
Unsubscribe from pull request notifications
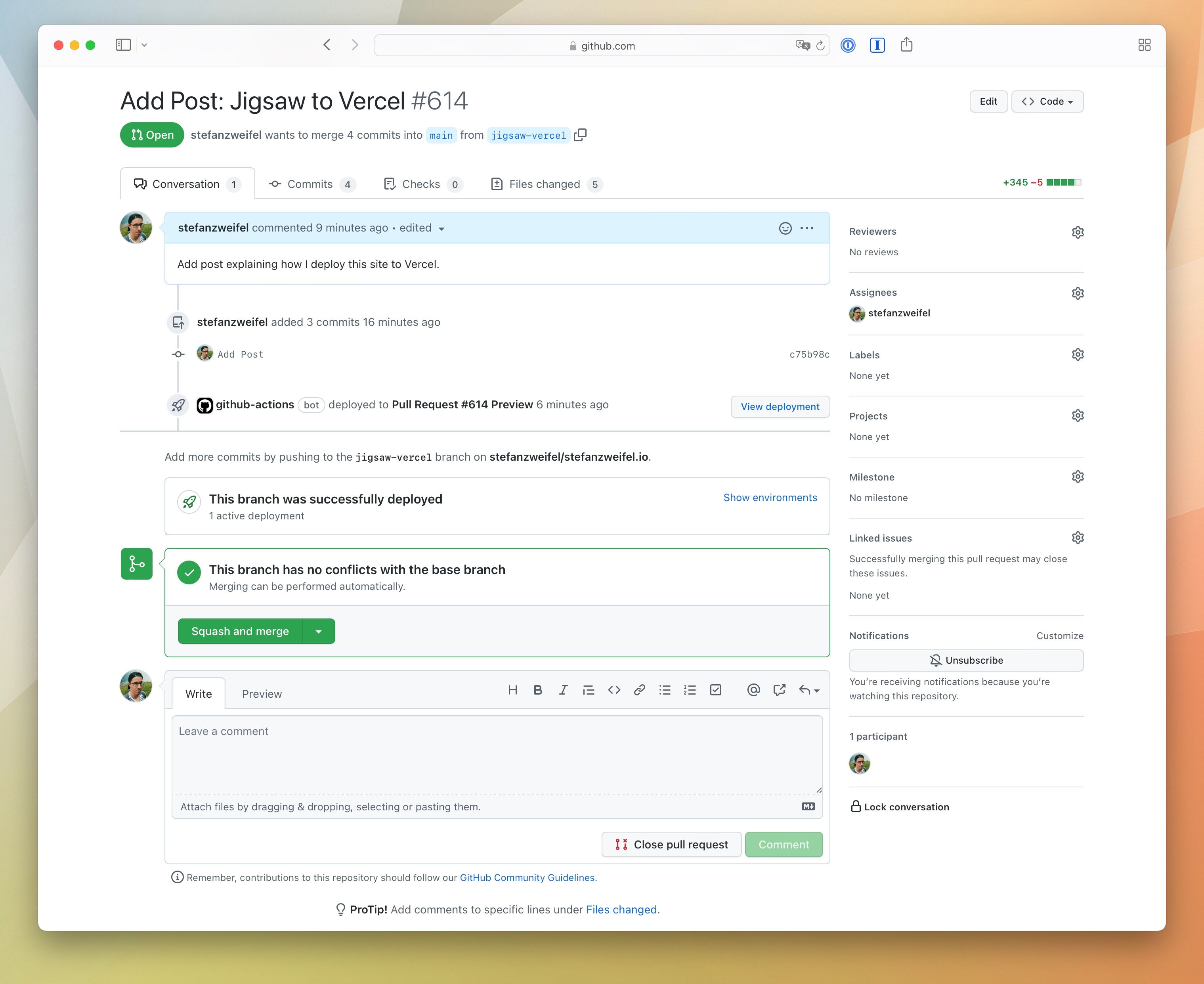pyautogui.click(x=965, y=660)
